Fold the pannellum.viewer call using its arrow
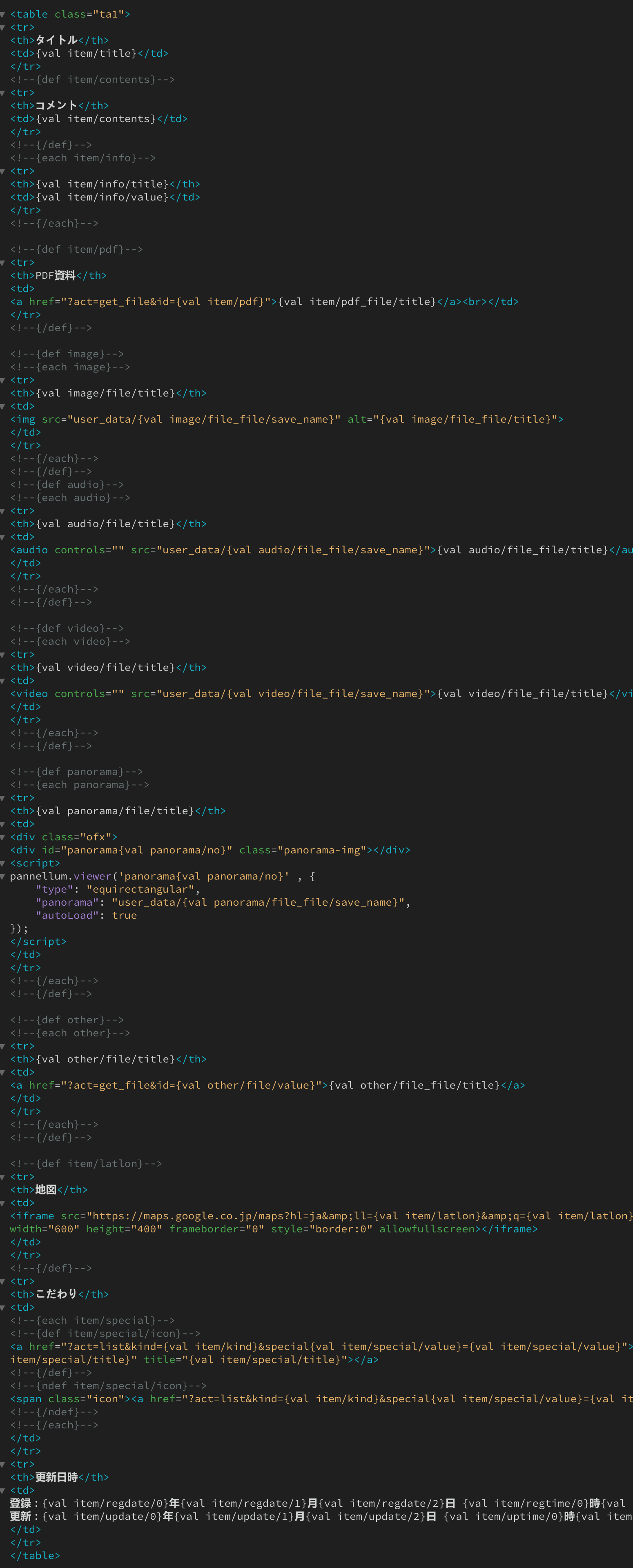Screen dimensions: 633x1568 coord(3,877)
